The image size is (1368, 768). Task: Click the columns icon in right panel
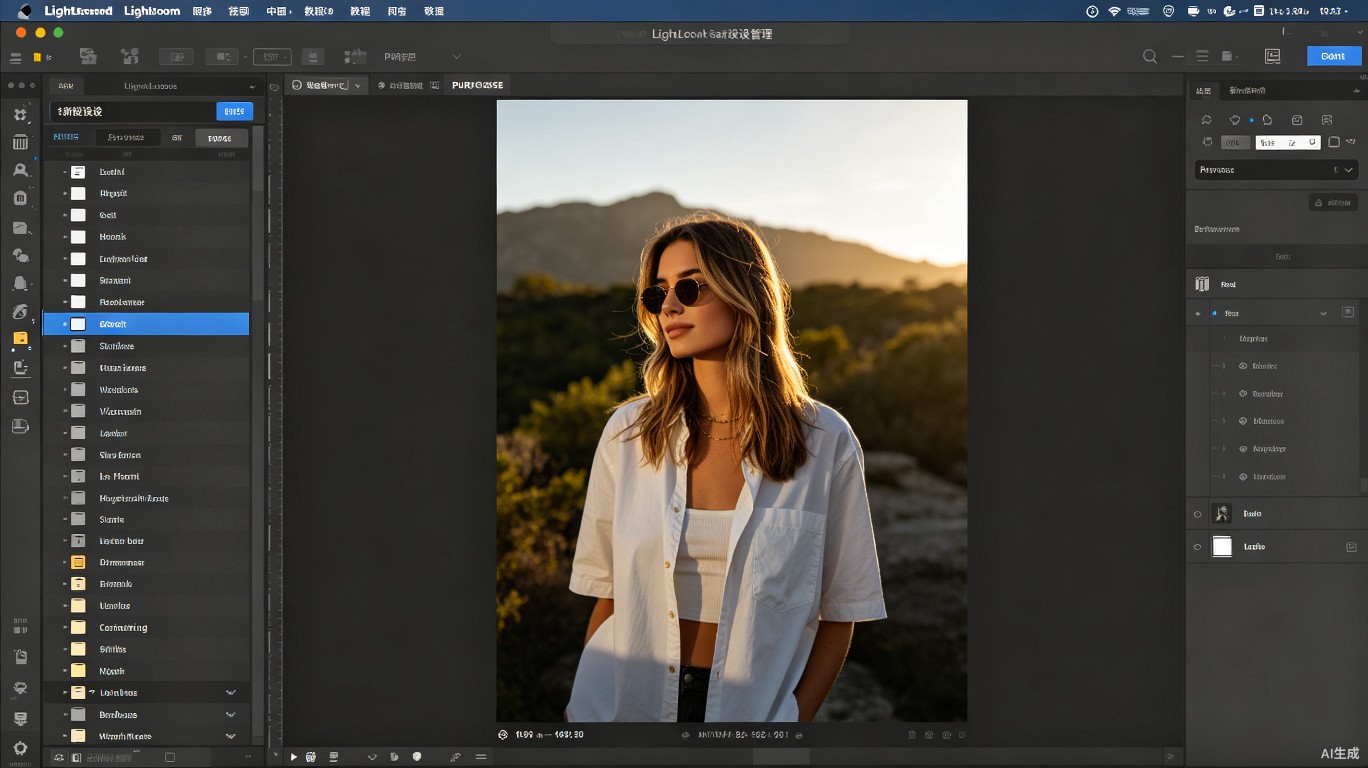pyautogui.click(x=1202, y=284)
